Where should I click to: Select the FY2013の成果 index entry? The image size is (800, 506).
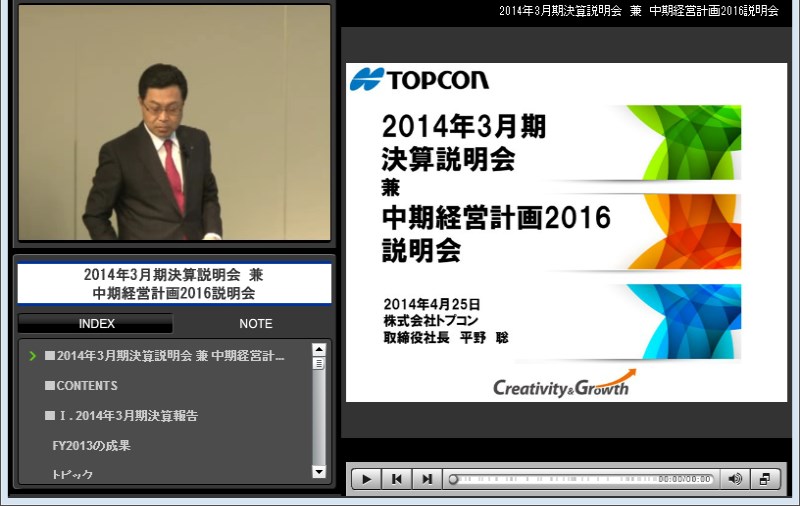point(91,445)
